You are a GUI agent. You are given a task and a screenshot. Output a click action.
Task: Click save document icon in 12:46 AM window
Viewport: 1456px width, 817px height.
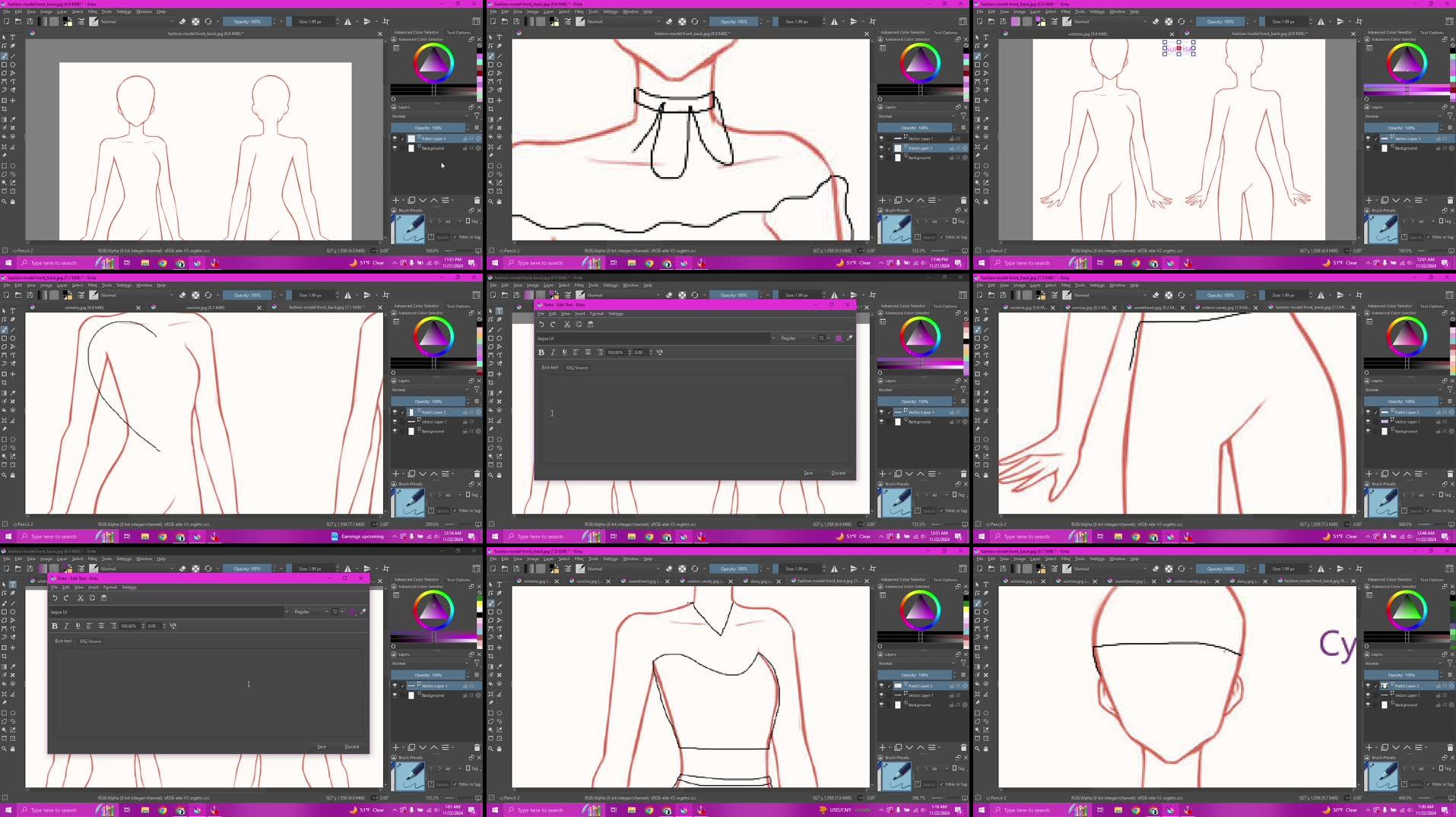pyautogui.click(x=1003, y=295)
